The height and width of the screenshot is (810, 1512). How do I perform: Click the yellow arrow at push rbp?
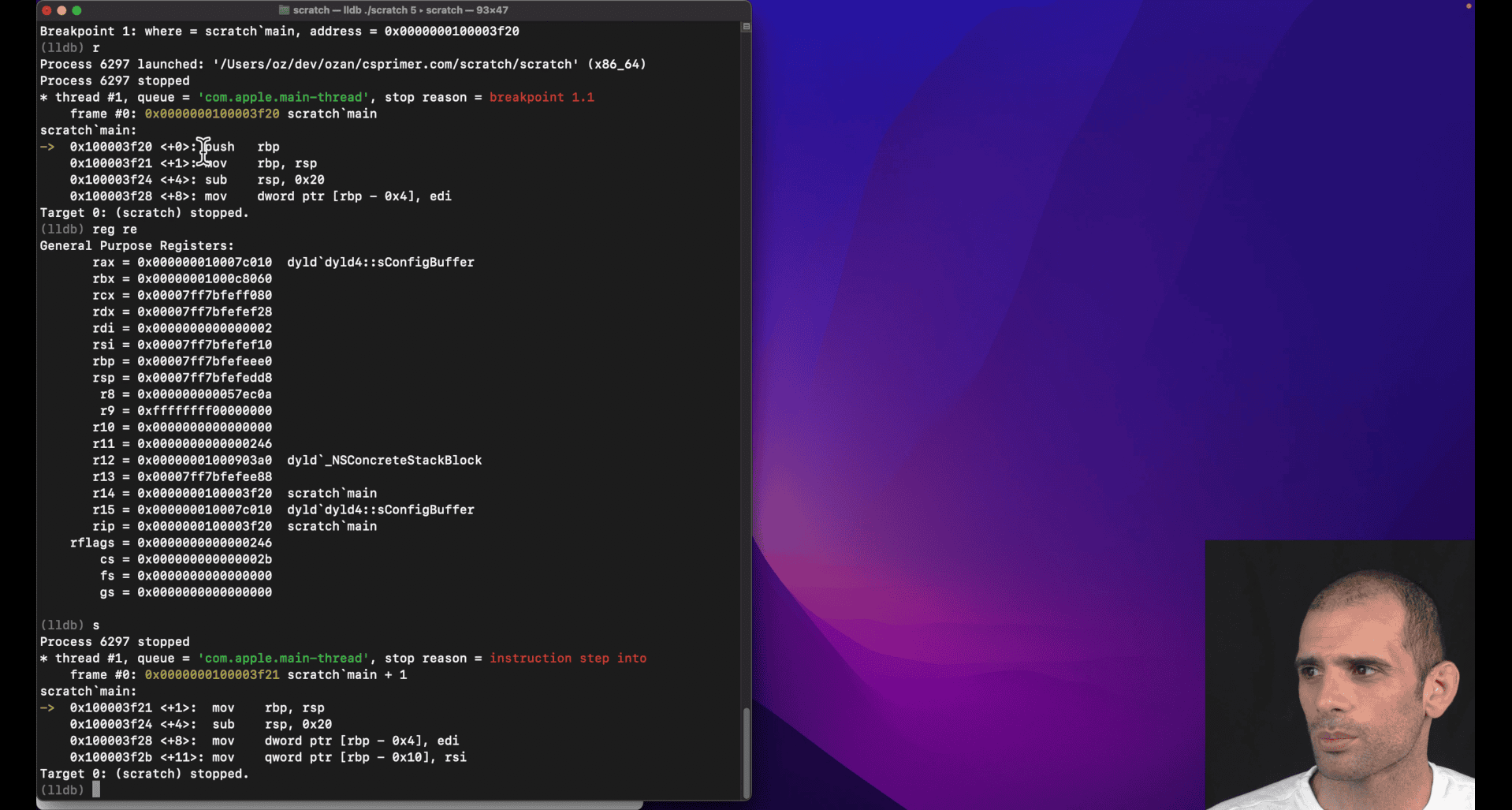tap(47, 147)
